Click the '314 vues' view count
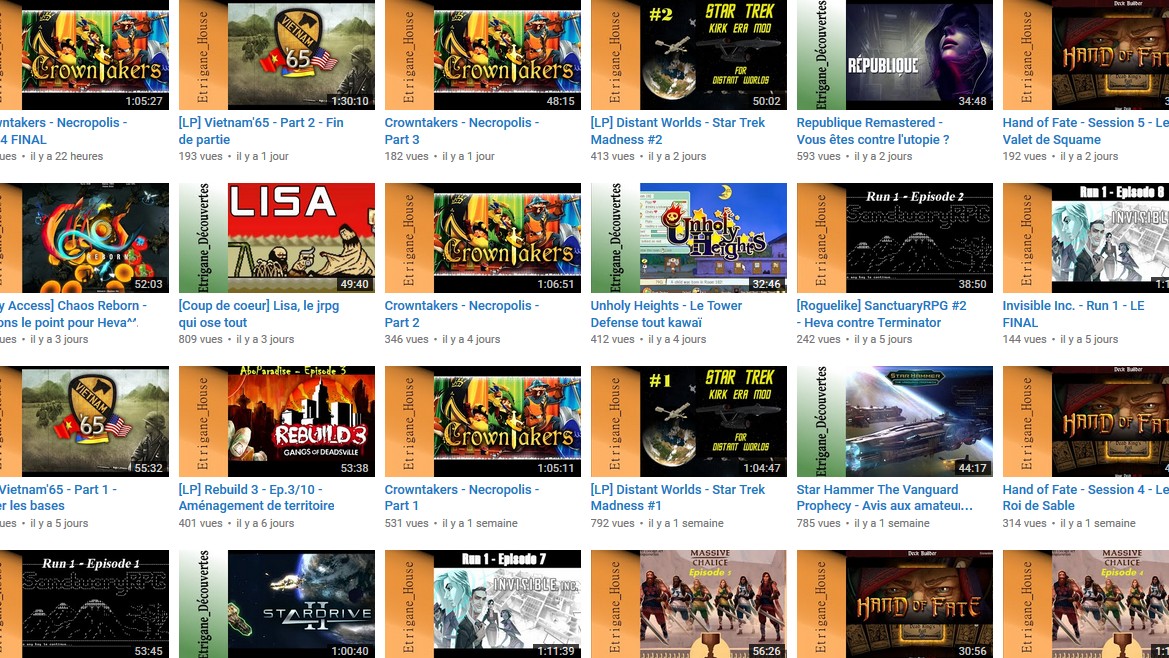 (x=1024, y=523)
